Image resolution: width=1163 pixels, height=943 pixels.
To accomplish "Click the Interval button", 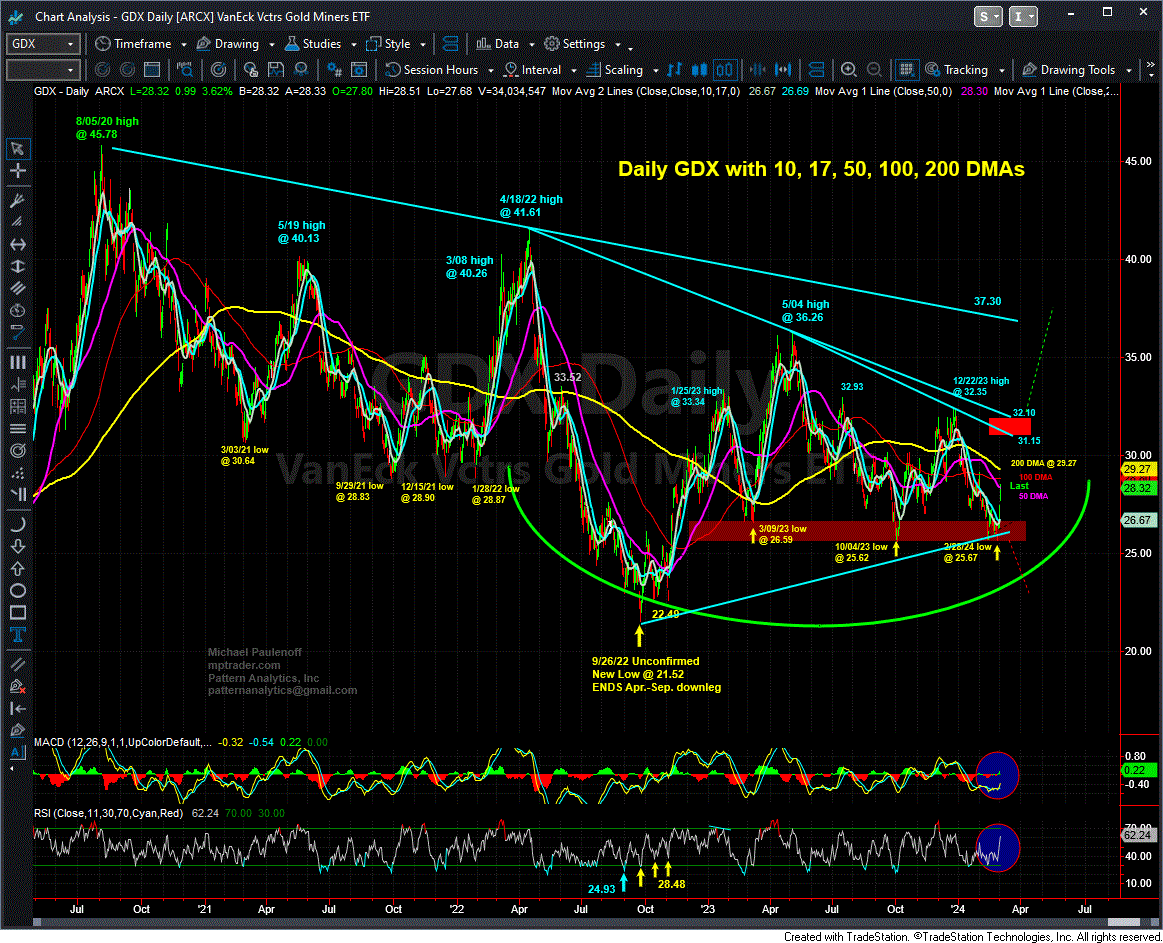I will [x=533, y=70].
